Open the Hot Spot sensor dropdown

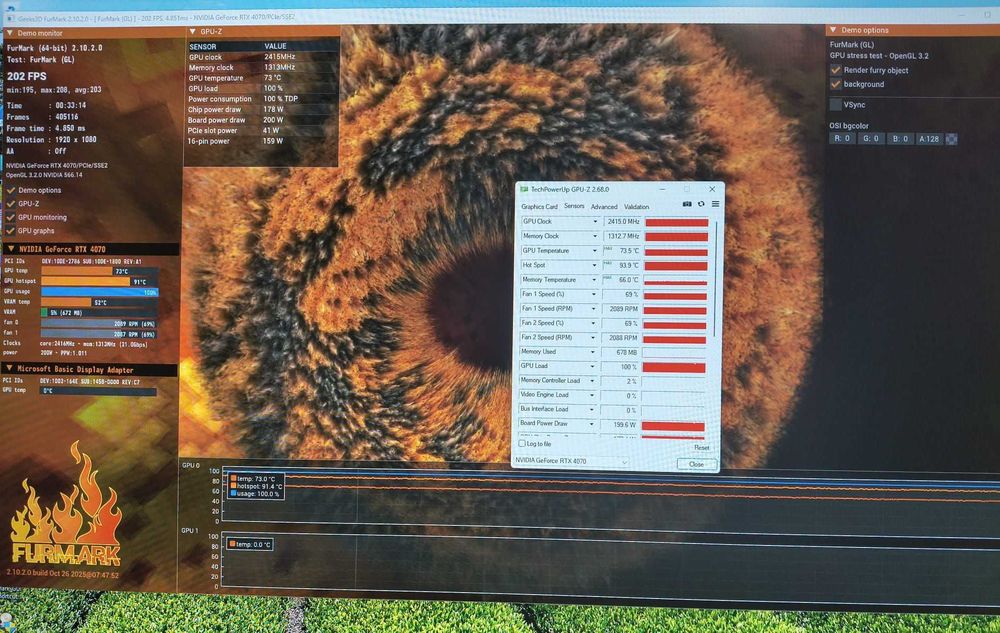tap(594, 265)
